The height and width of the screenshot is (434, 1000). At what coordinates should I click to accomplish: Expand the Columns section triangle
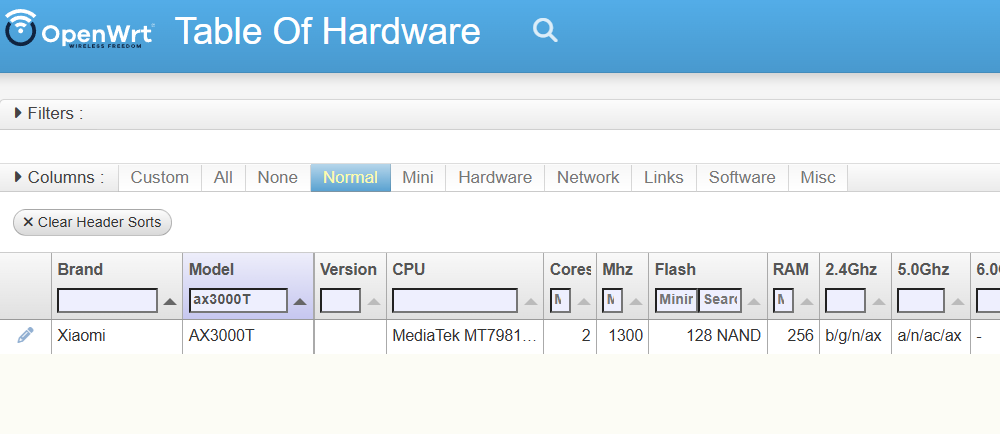(18, 177)
